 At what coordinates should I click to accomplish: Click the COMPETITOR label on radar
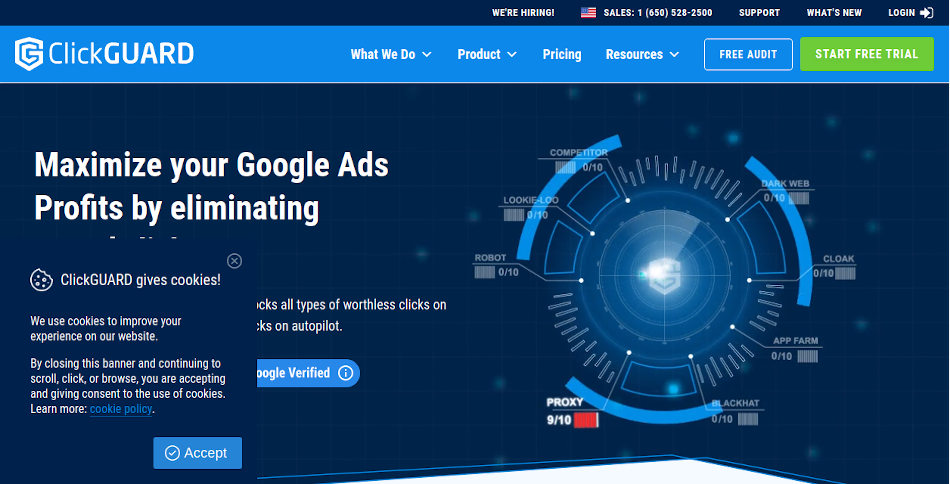coord(579,153)
